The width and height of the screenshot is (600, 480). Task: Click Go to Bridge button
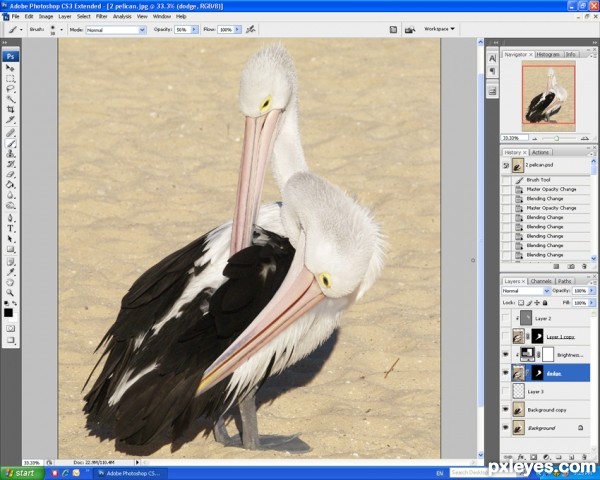pyautogui.click(x=409, y=29)
